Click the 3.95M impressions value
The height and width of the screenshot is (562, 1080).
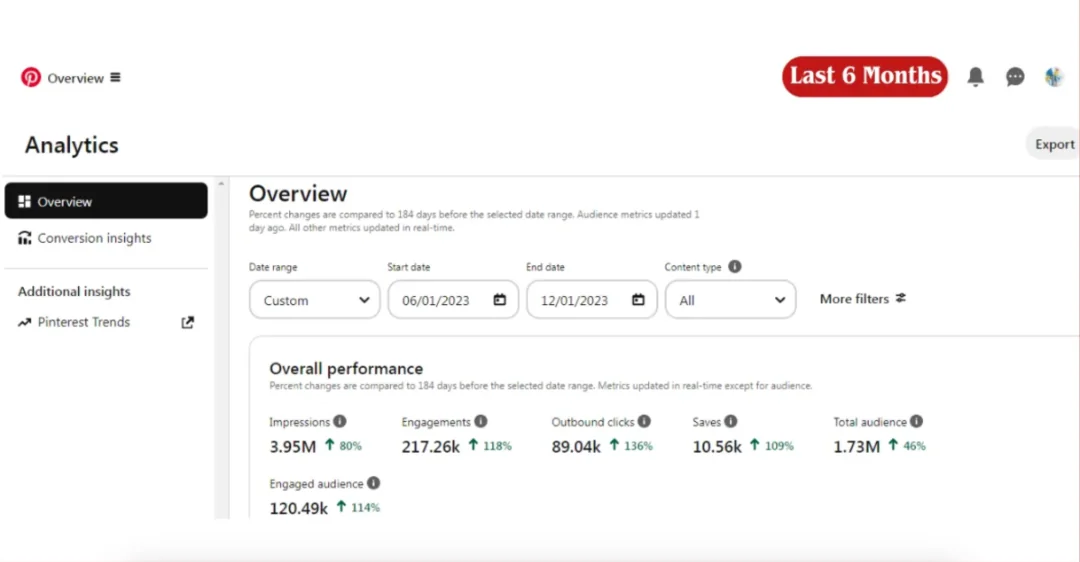293,446
